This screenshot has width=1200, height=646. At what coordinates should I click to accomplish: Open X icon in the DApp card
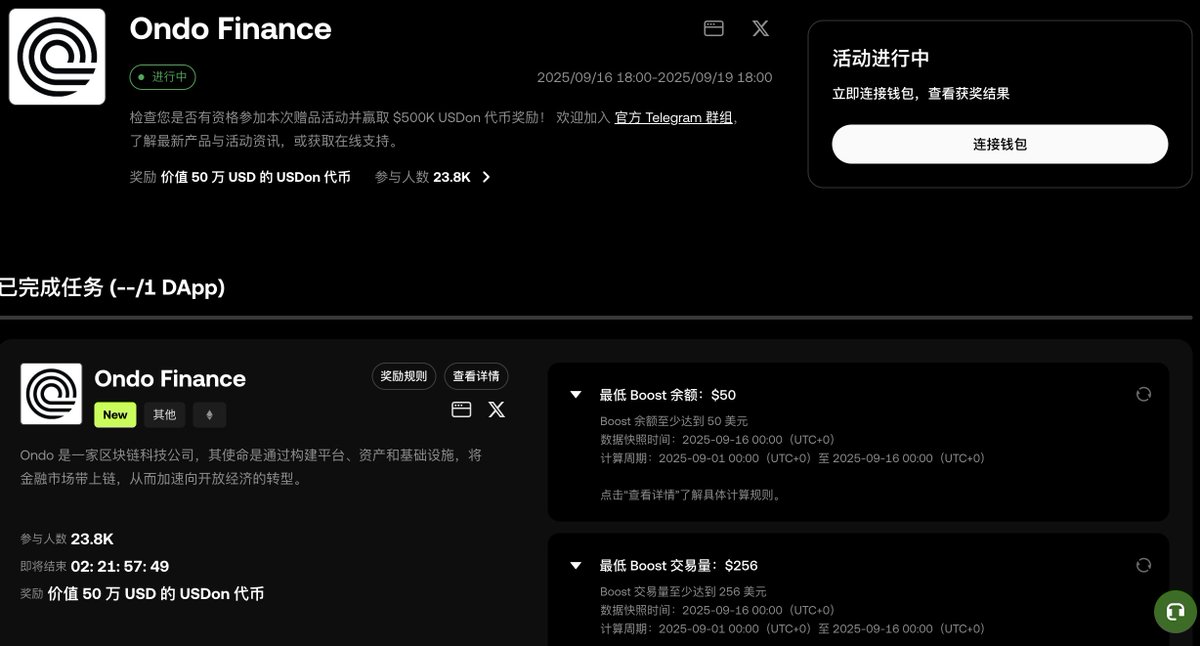pos(496,409)
